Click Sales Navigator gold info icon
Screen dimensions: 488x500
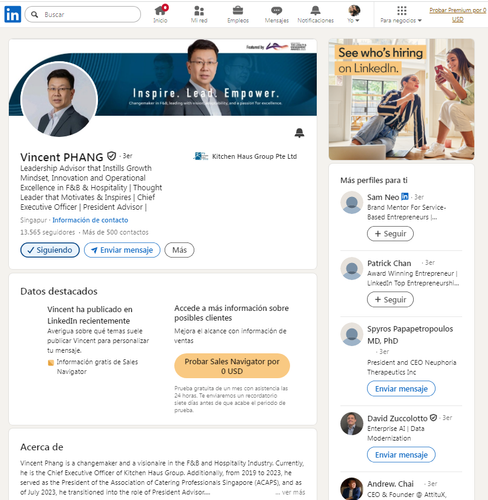[x=51, y=363]
